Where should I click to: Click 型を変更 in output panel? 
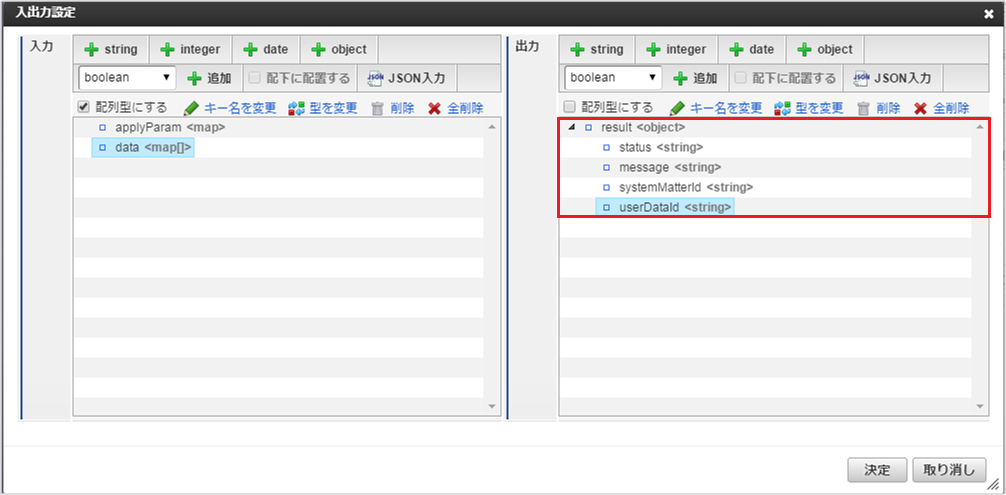pos(808,108)
